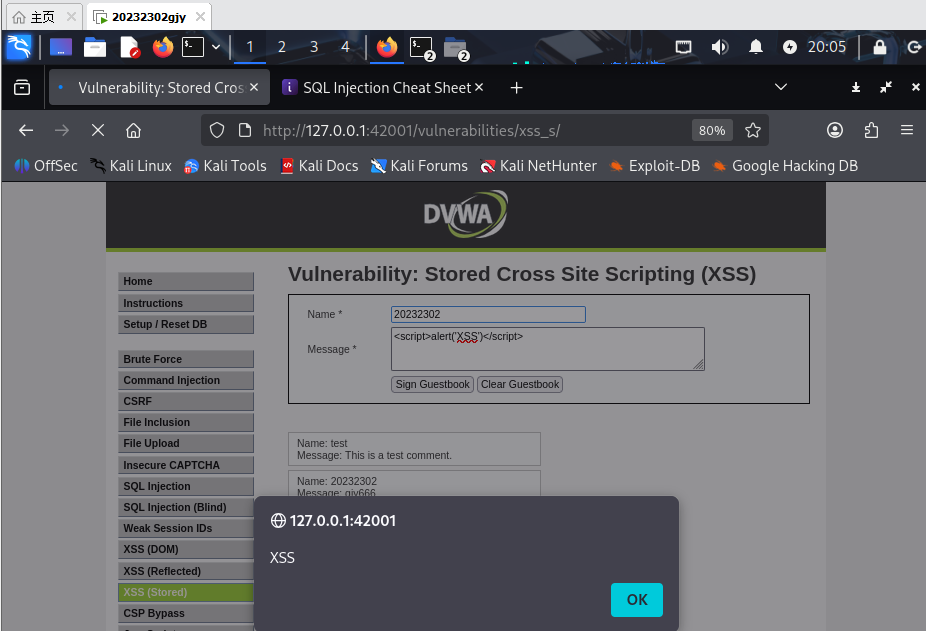
Task: Open the Firefox account icon
Action: 834,130
